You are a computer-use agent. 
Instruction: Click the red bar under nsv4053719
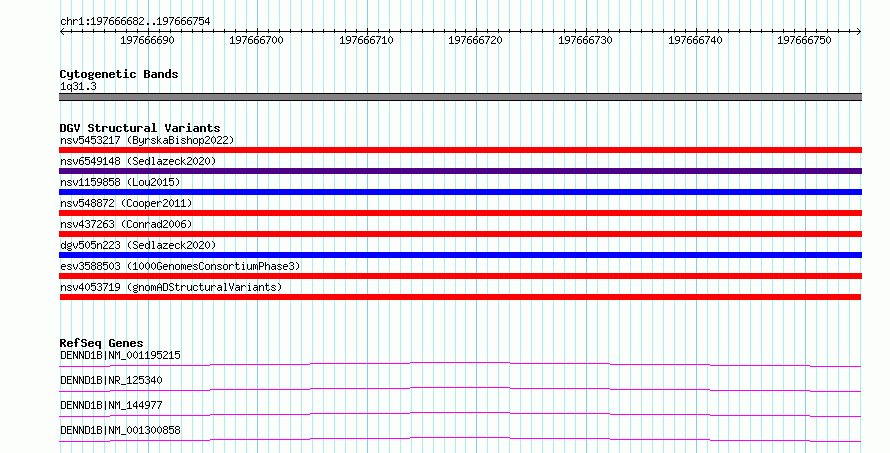(460, 297)
